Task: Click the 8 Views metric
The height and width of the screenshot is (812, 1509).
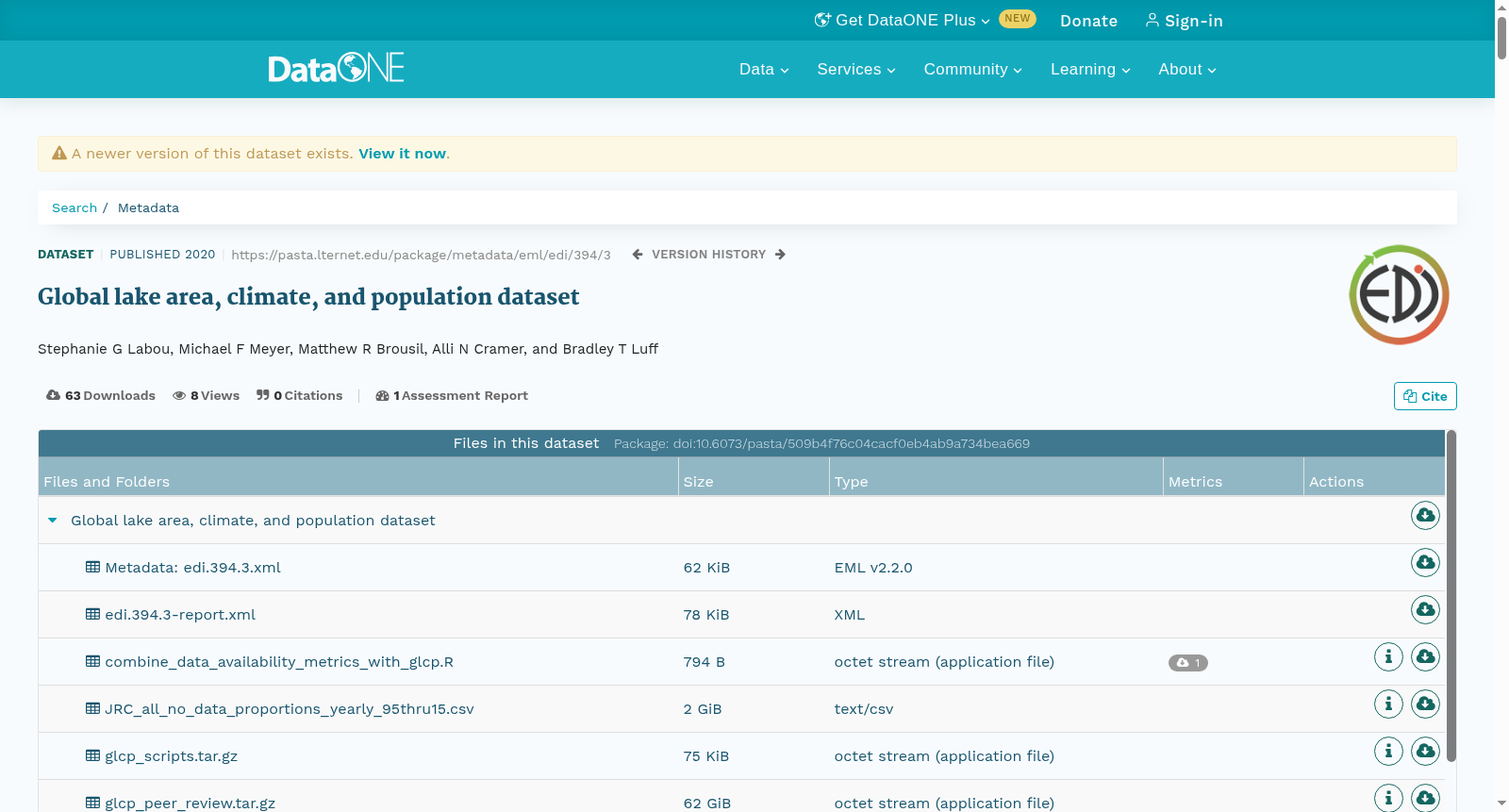Action: pyautogui.click(x=206, y=396)
